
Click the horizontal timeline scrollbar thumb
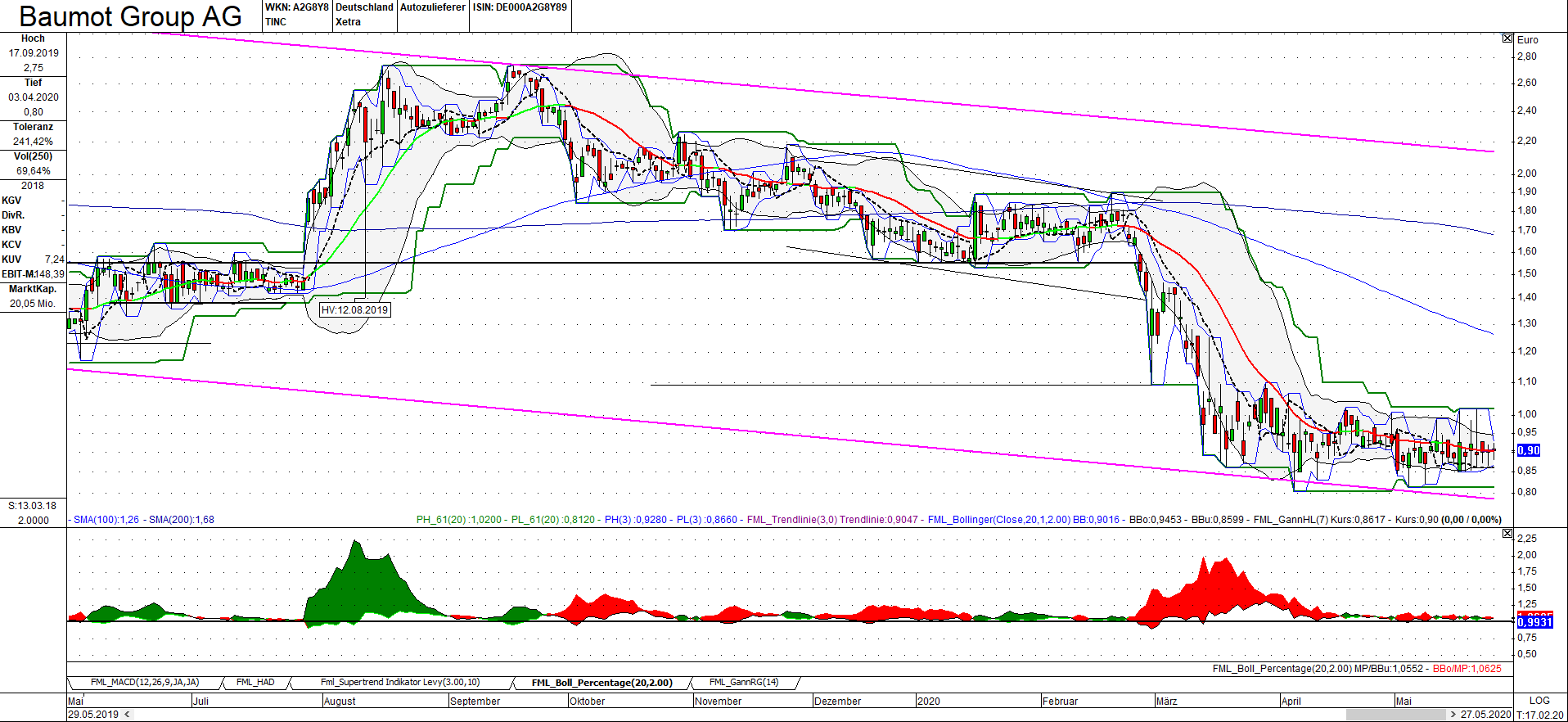coord(1396,715)
